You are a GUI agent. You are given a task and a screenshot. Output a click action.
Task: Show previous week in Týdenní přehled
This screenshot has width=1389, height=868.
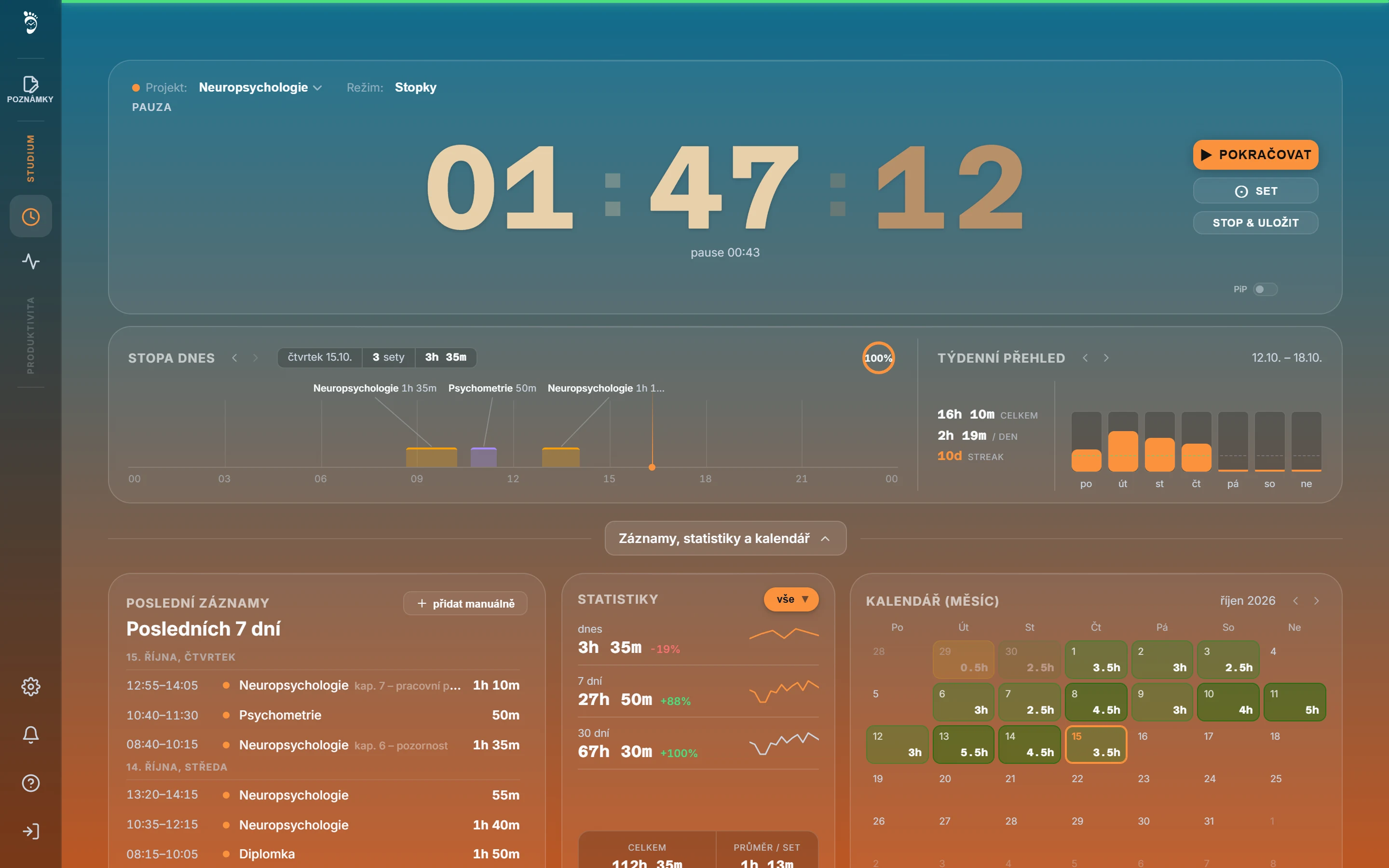(x=1085, y=358)
